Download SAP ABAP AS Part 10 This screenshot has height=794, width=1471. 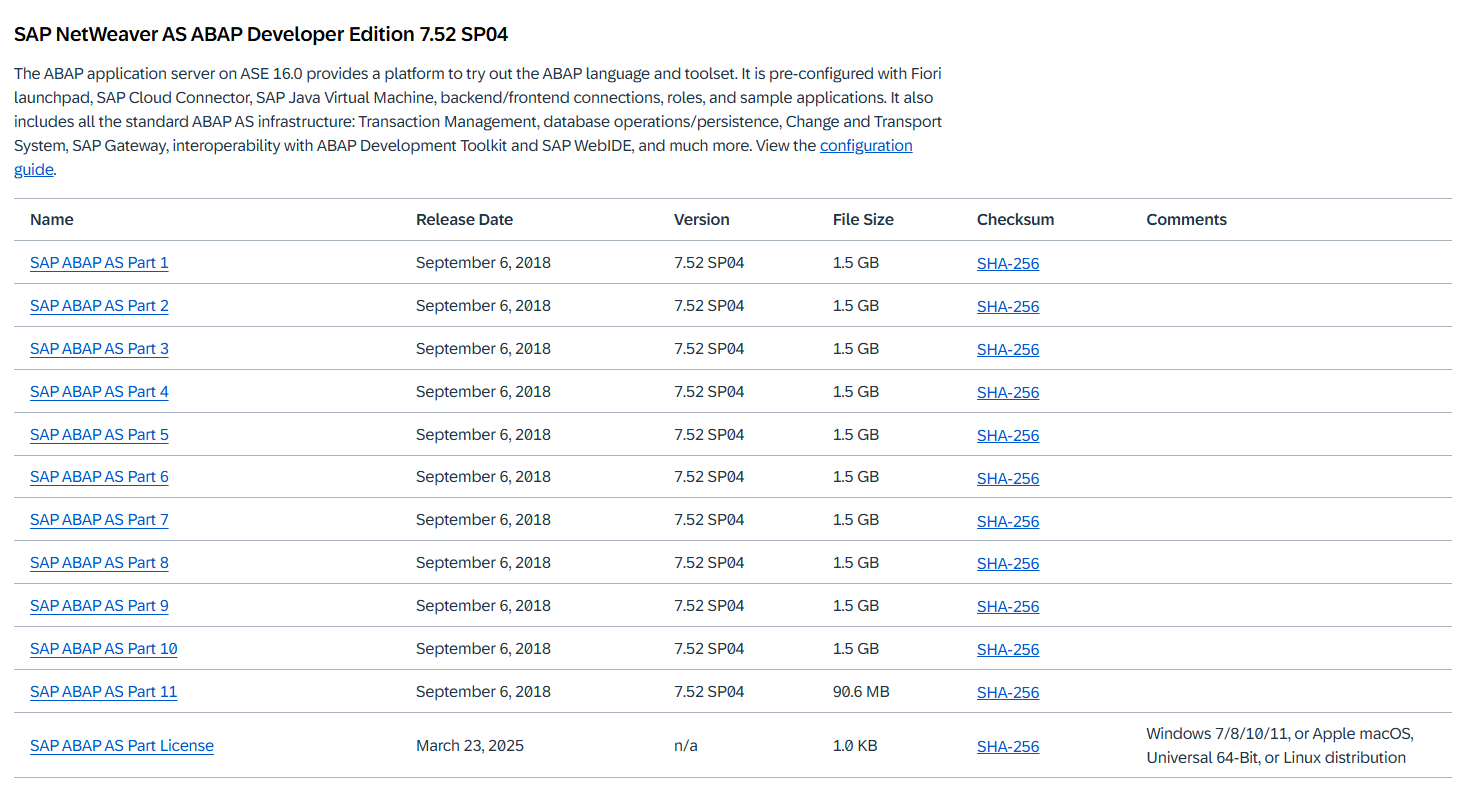tap(104, 649)
